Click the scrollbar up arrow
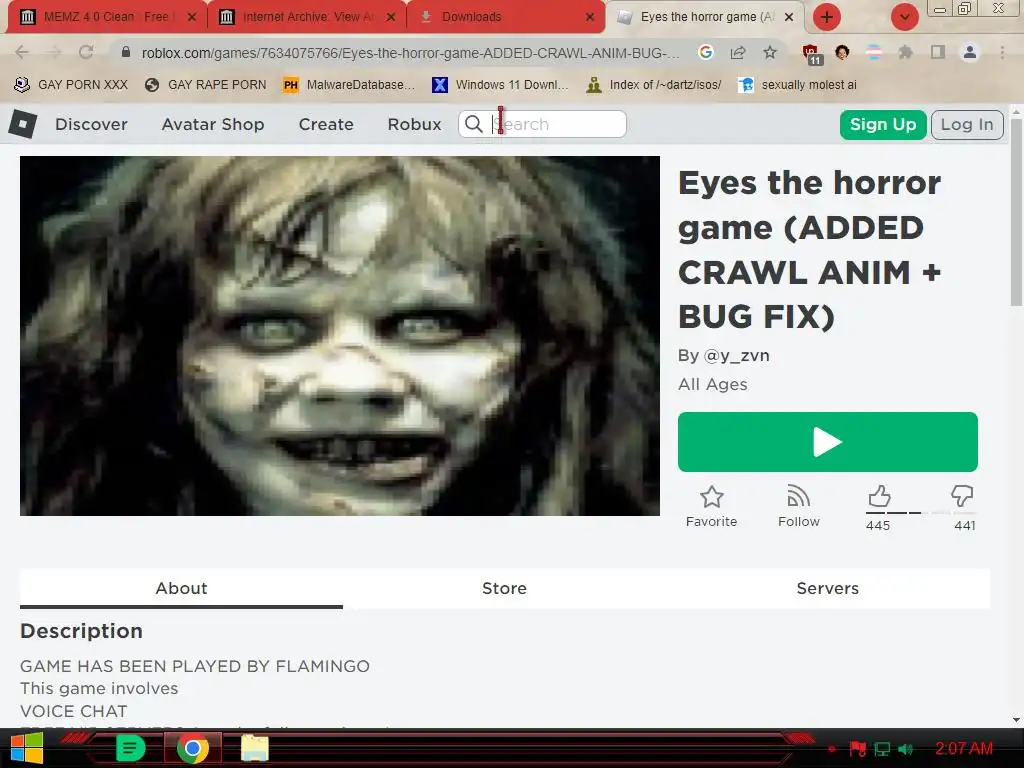 click(x=1016, y=112)
